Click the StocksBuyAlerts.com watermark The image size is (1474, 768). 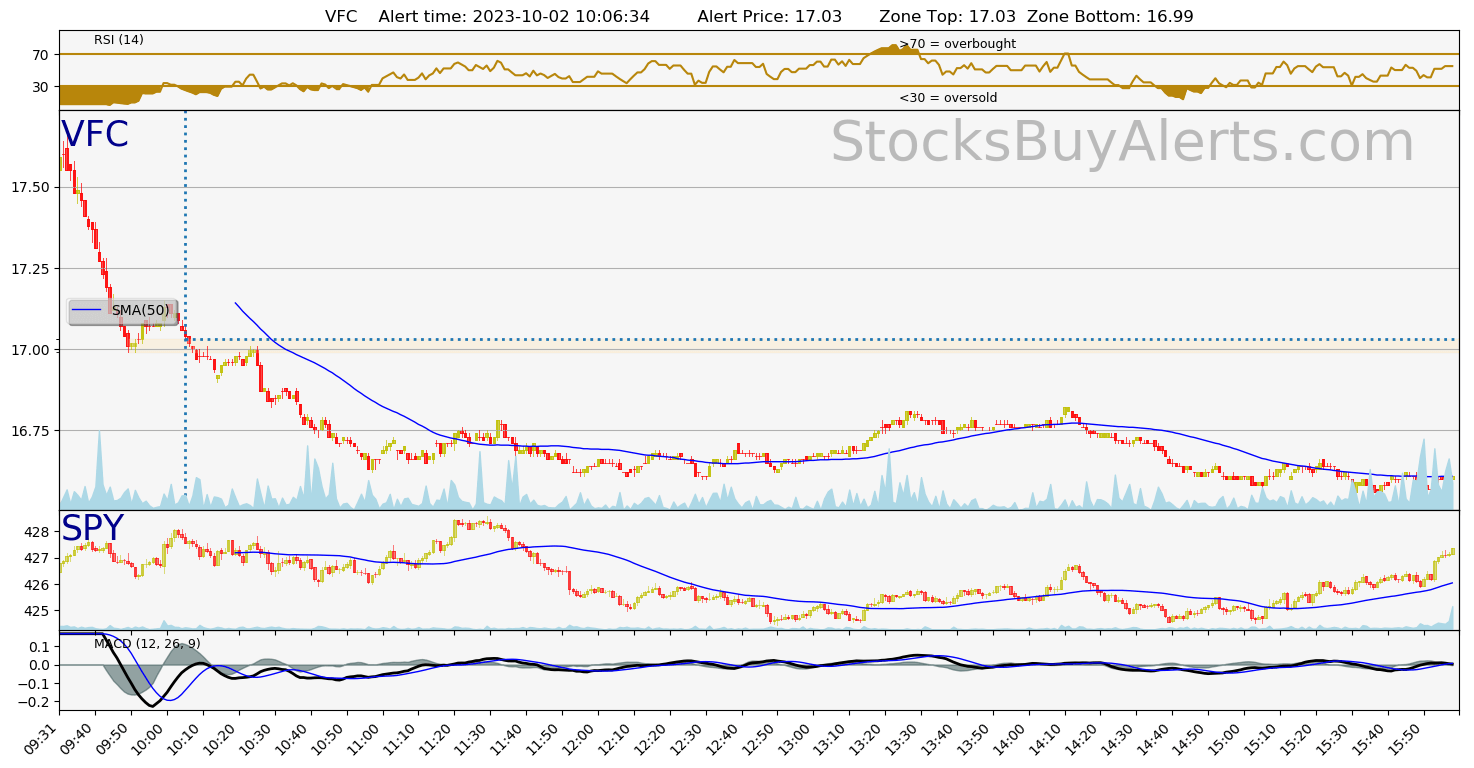pos(1122,143)
